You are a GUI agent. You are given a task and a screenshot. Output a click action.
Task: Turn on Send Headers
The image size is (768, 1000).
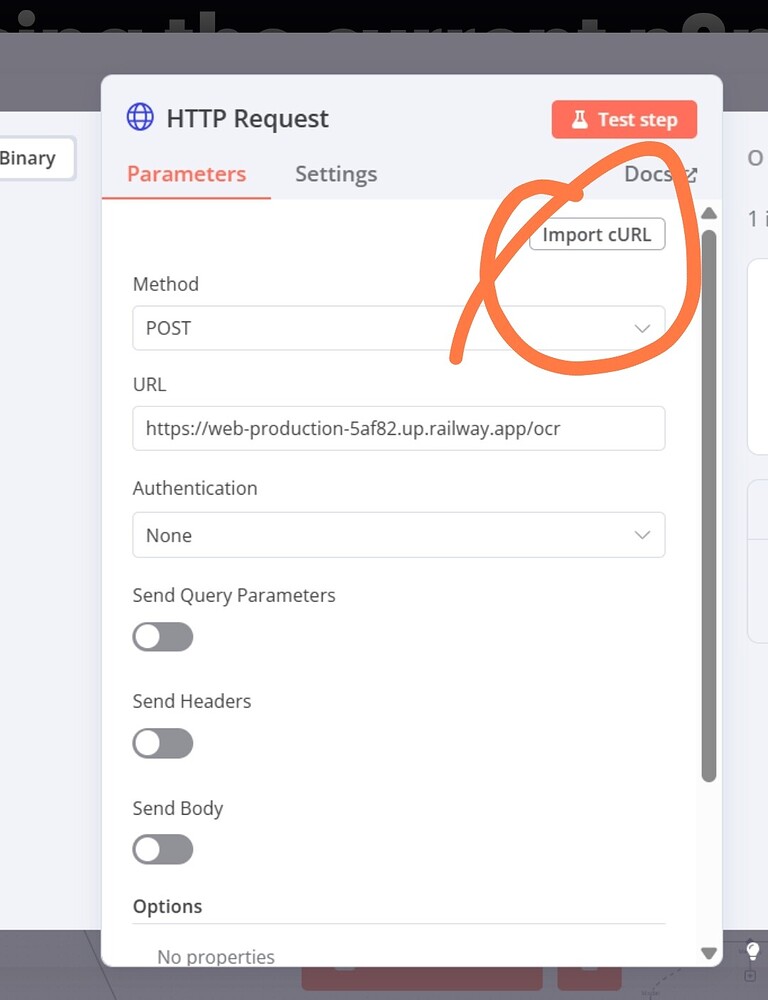pyautogui.click(x=163, y=743)
